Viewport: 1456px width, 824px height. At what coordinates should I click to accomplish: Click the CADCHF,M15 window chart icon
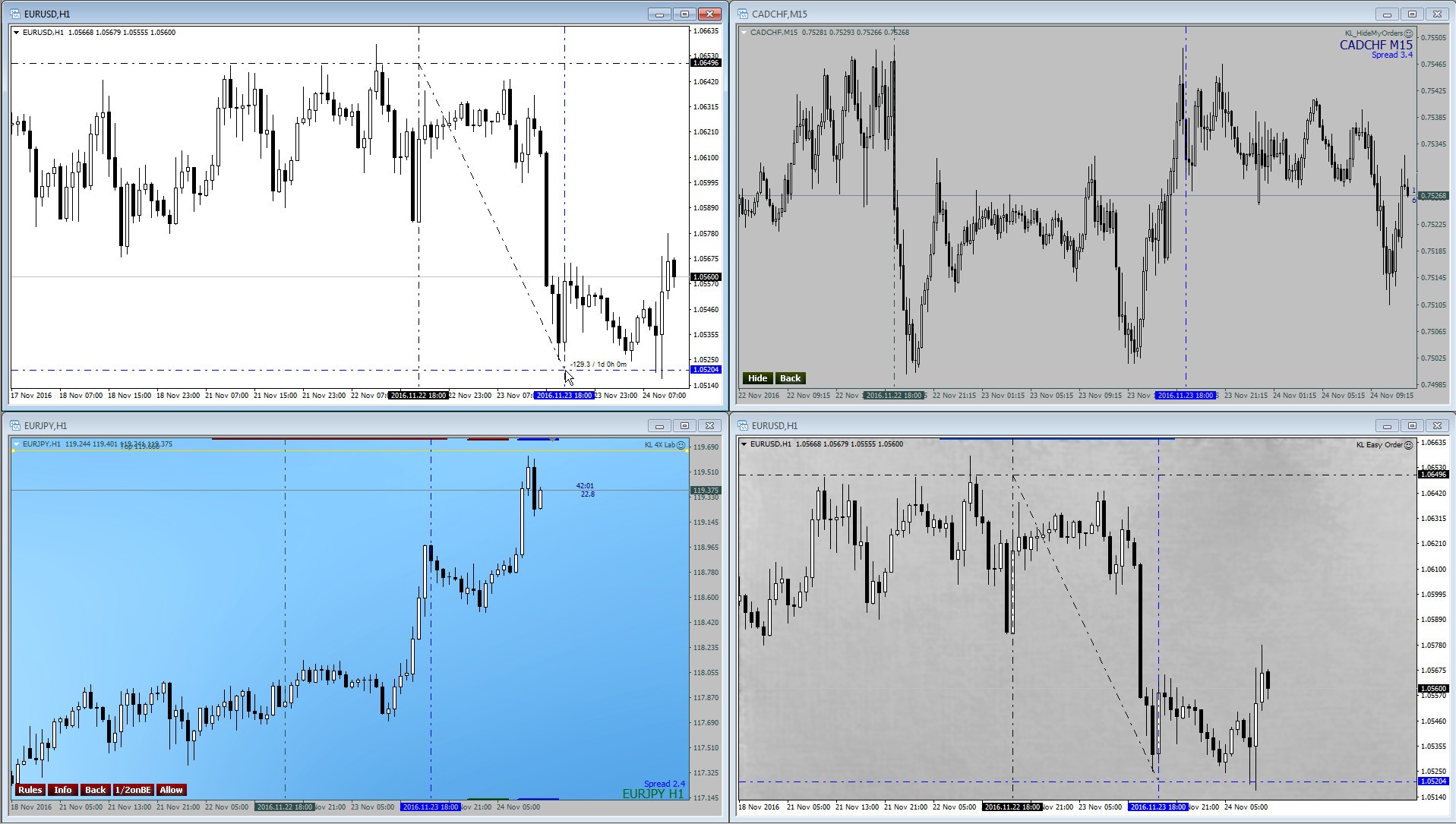pos(743,14)
